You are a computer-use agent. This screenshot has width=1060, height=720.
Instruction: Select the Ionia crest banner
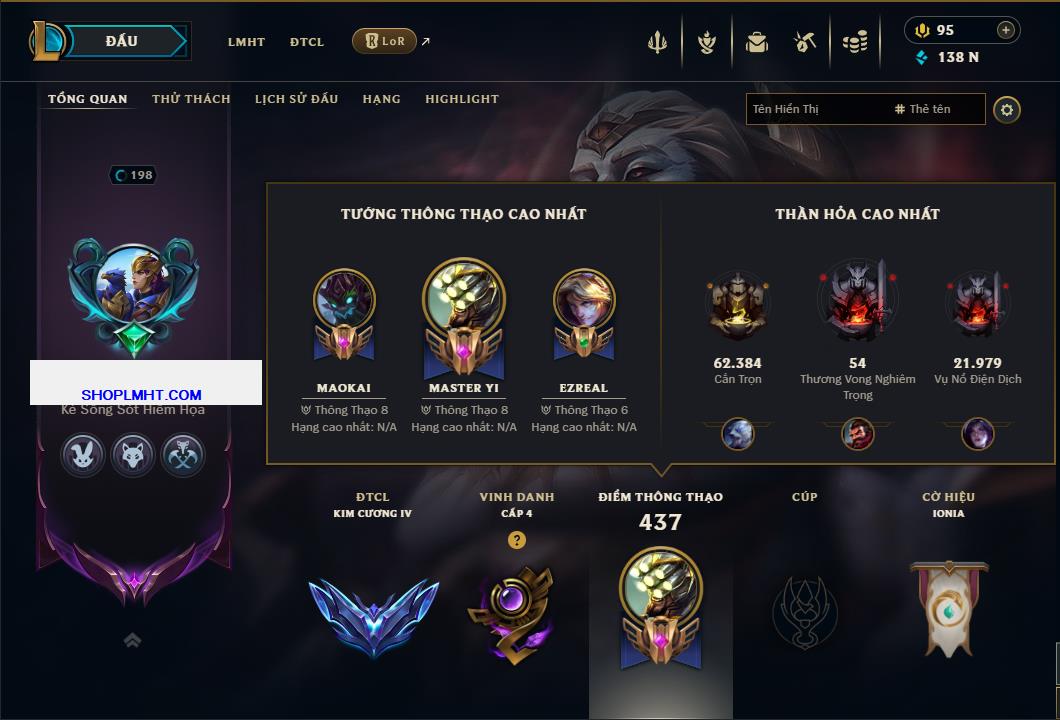point(948,608)
